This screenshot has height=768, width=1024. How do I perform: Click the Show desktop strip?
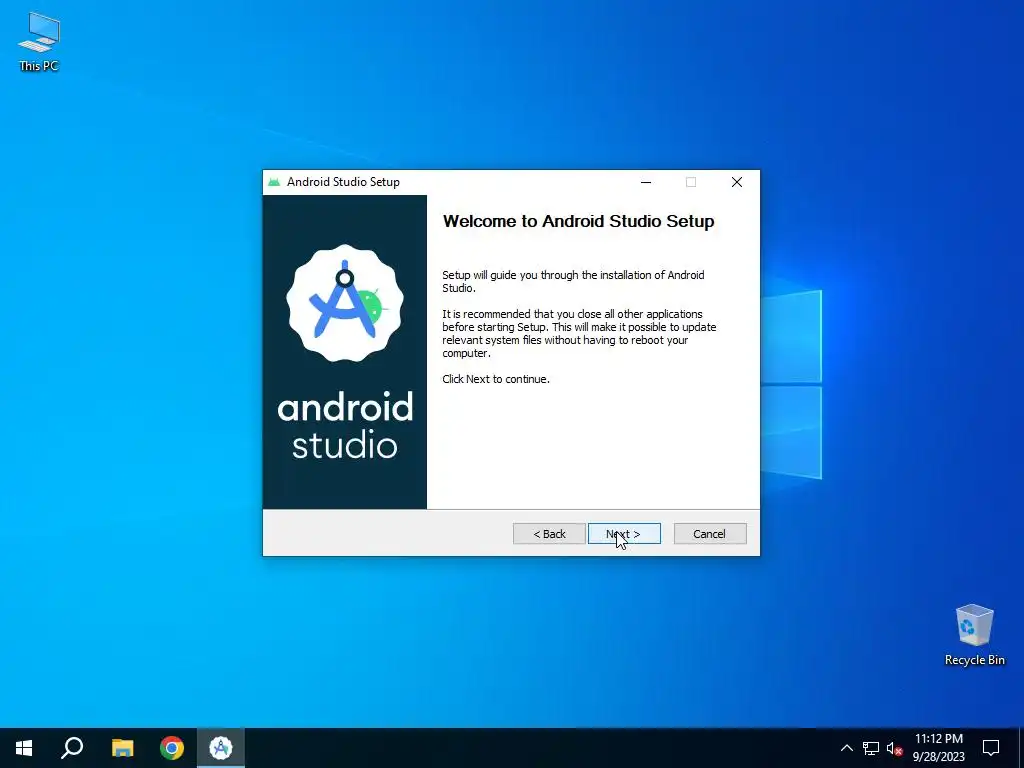(x=1021, y=748)
